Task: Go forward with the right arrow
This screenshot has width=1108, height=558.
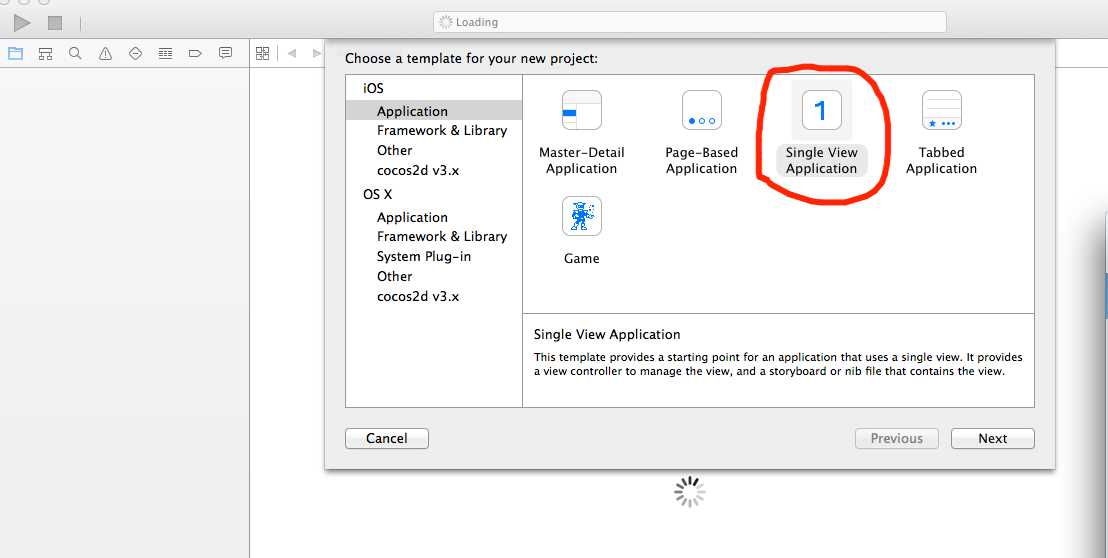Action: [316, 53]
